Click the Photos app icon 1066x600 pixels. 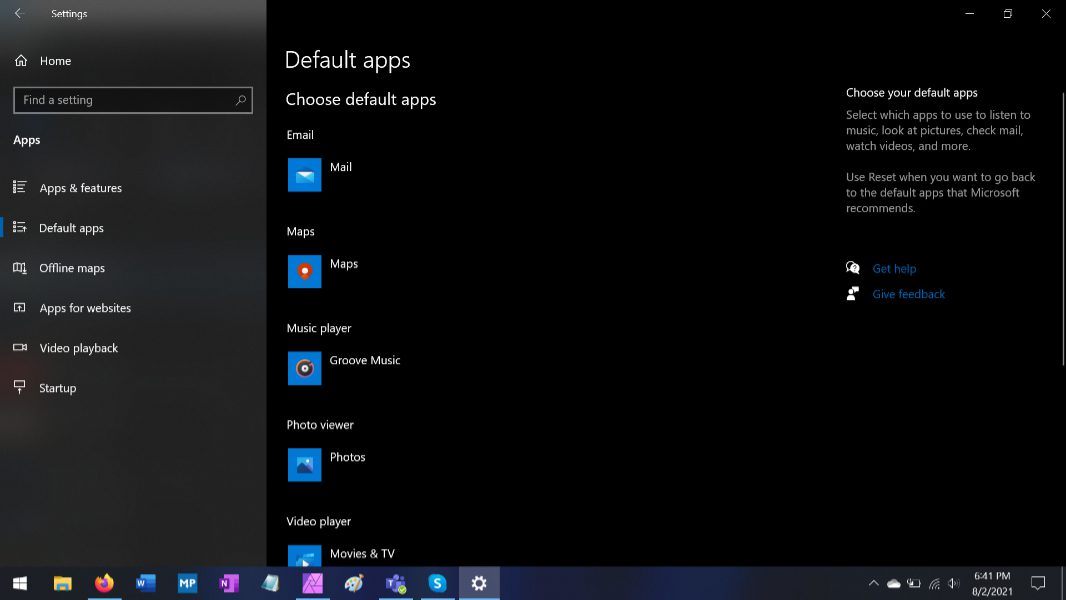(x=305, y=465)
